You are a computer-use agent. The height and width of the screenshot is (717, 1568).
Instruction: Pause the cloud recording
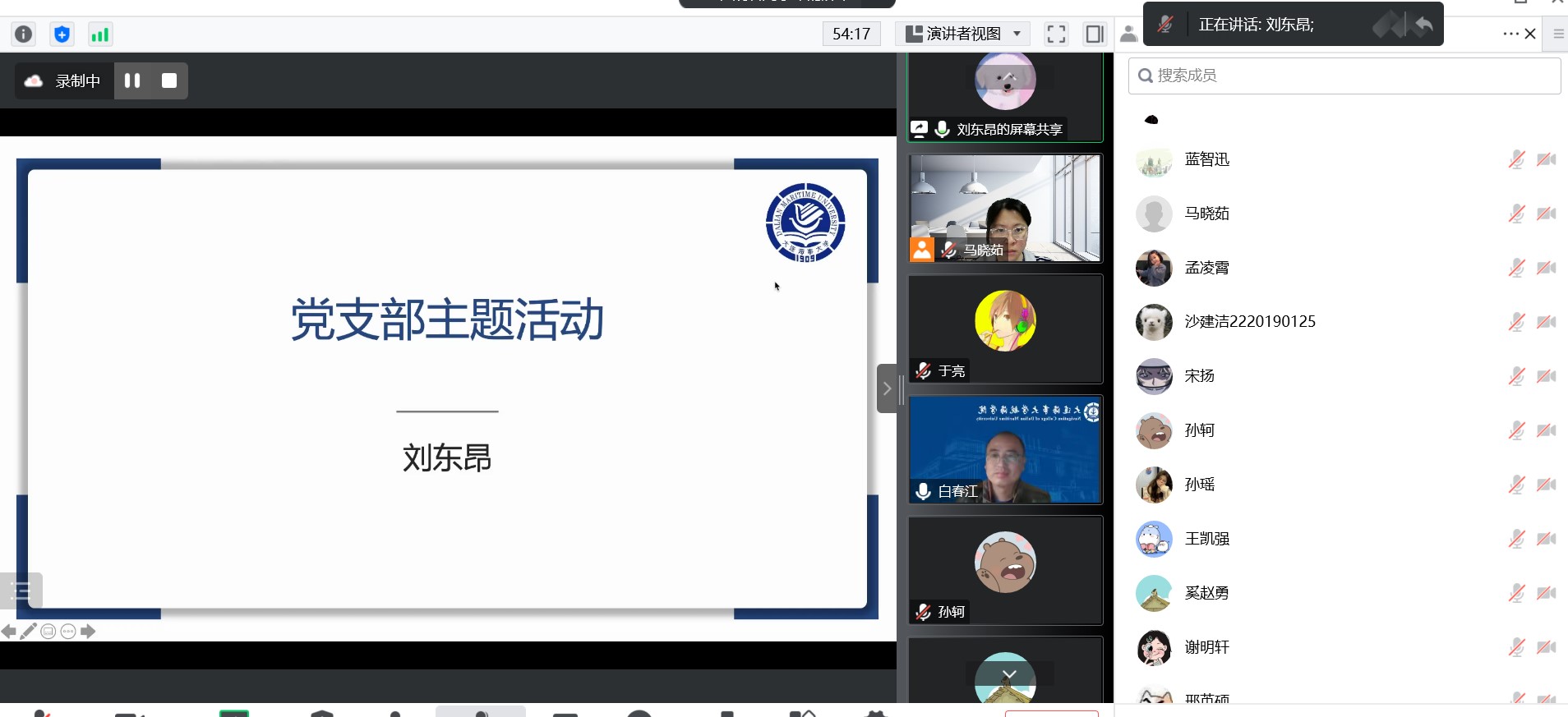tap(132, 80)
